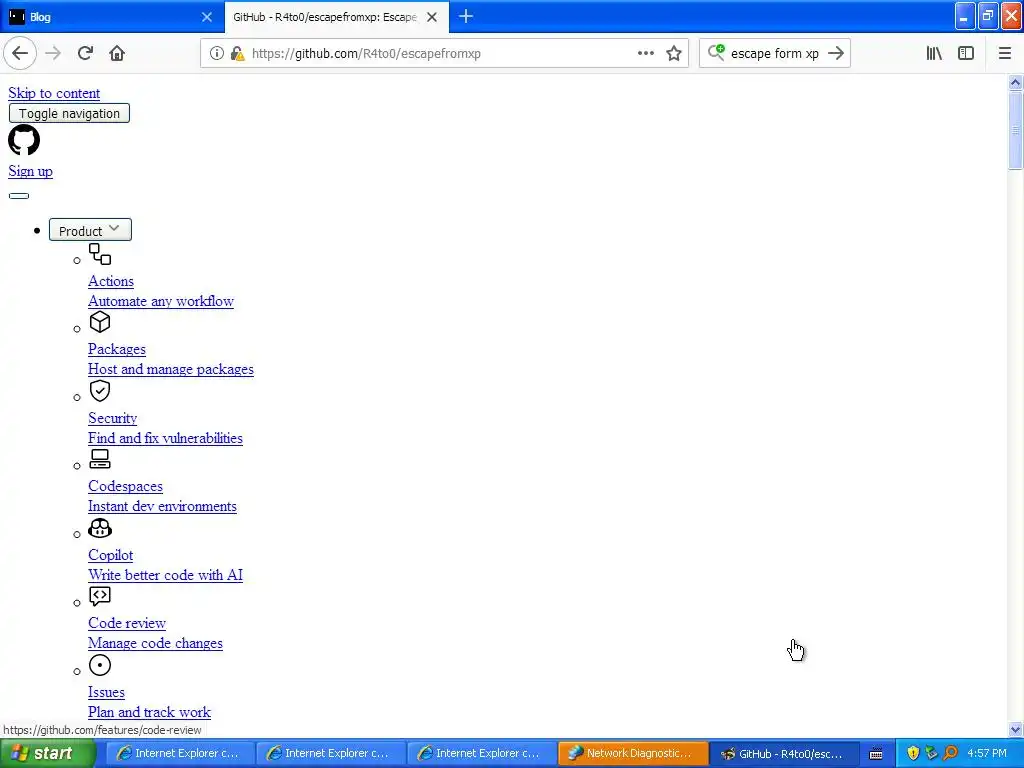Click the 4:57 PM system clock

987,754
